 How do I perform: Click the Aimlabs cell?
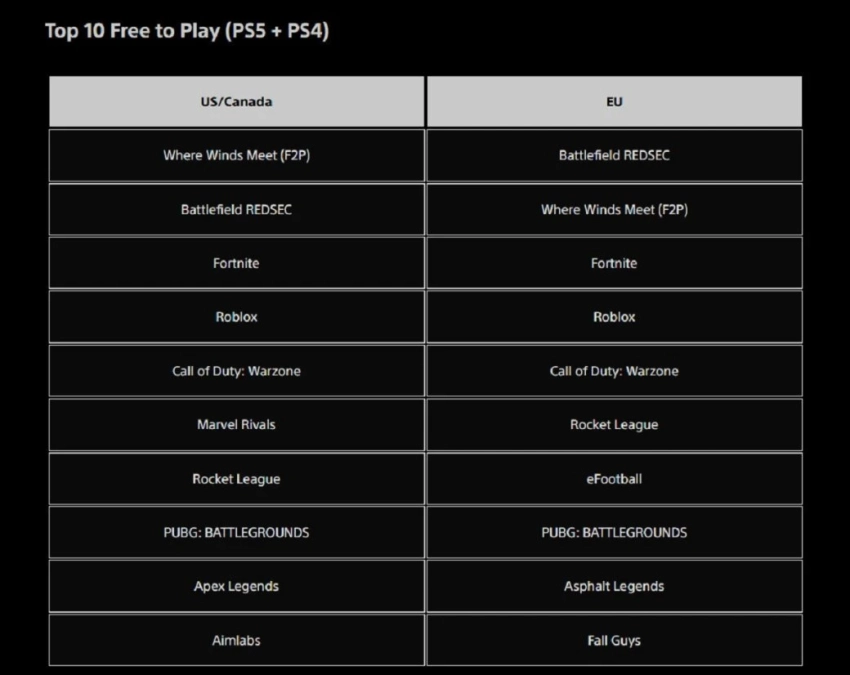tap(236, 640)
